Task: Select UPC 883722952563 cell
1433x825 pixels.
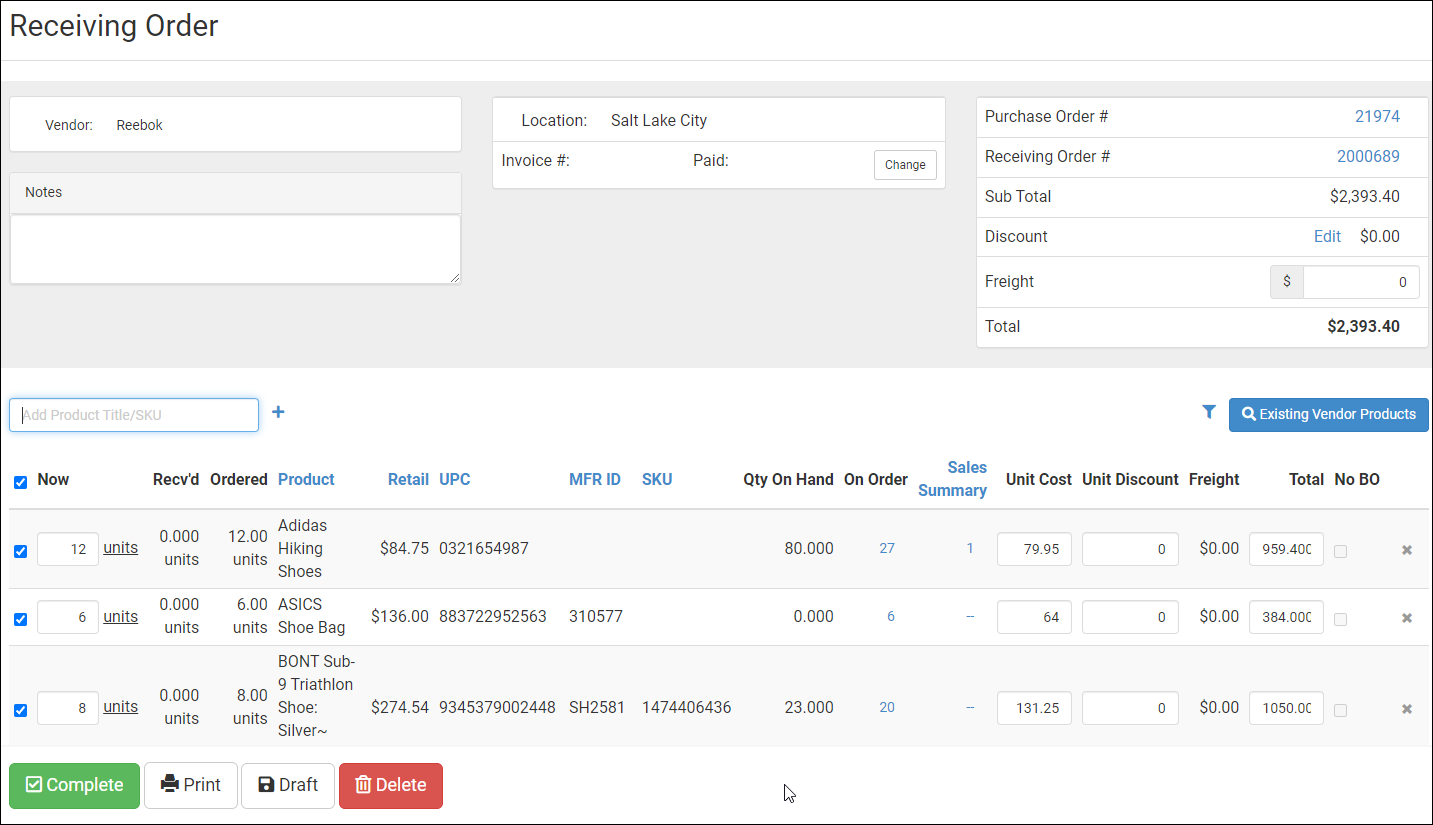Action: (493, 616)
